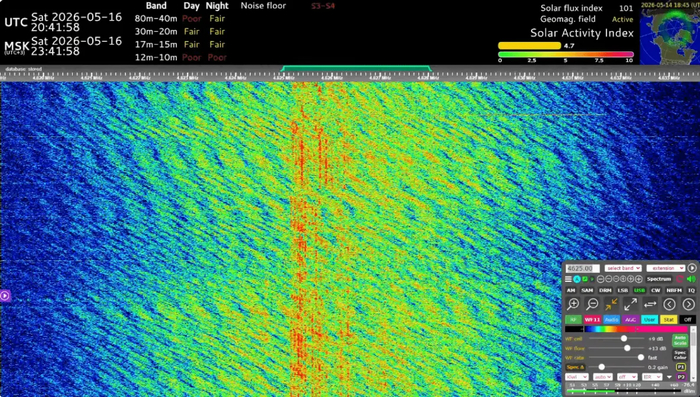Select USB mode
700x397 pixels.
pos(640,290)
